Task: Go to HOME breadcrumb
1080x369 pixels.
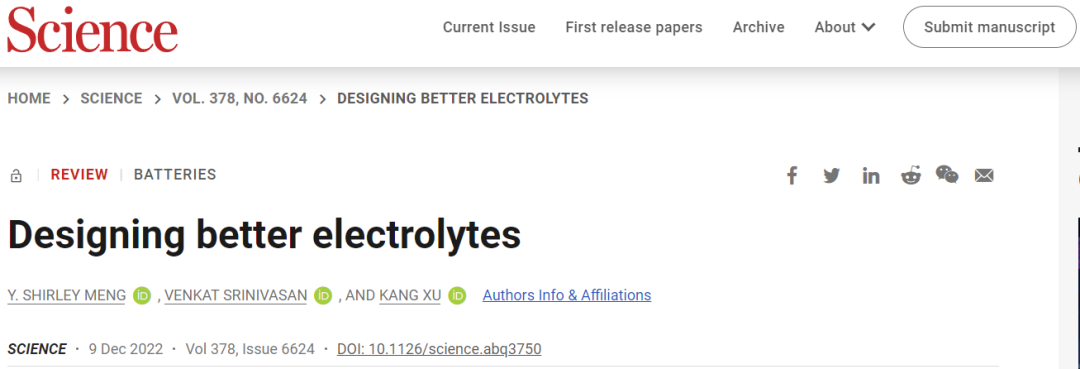Action: [29, 98]
